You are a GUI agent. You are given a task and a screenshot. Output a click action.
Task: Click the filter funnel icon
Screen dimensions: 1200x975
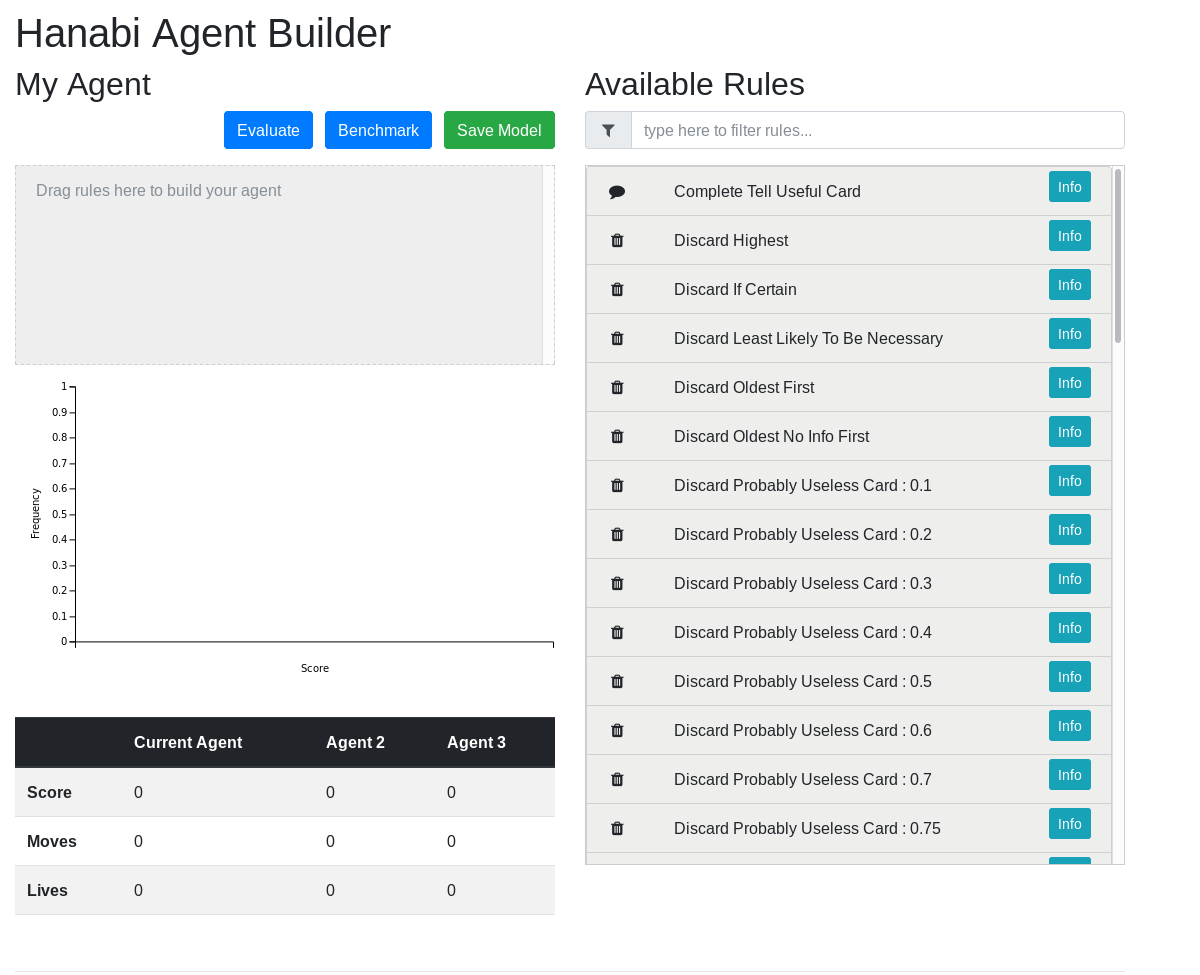pos(608,130)
